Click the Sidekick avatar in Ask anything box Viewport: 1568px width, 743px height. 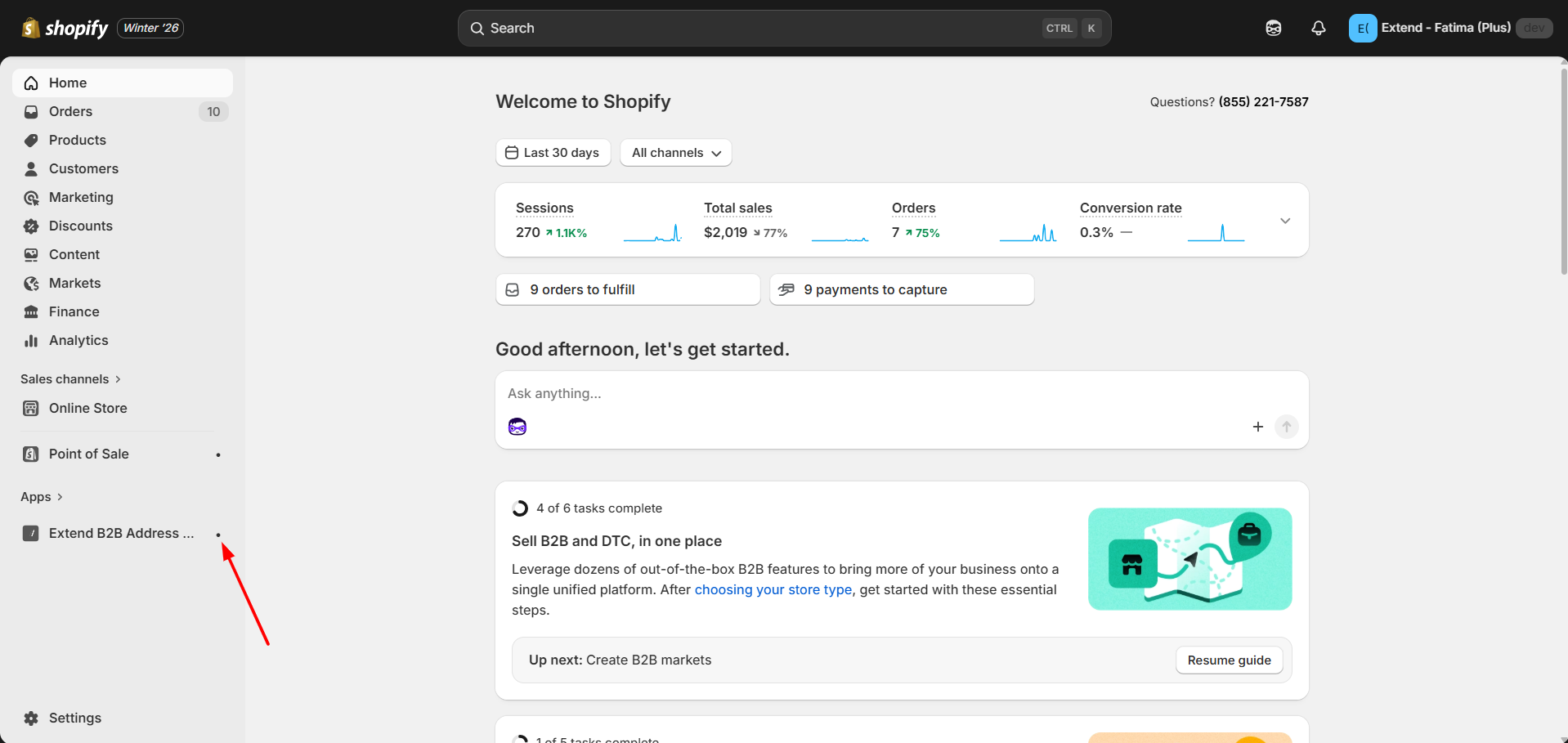(517, 427)
